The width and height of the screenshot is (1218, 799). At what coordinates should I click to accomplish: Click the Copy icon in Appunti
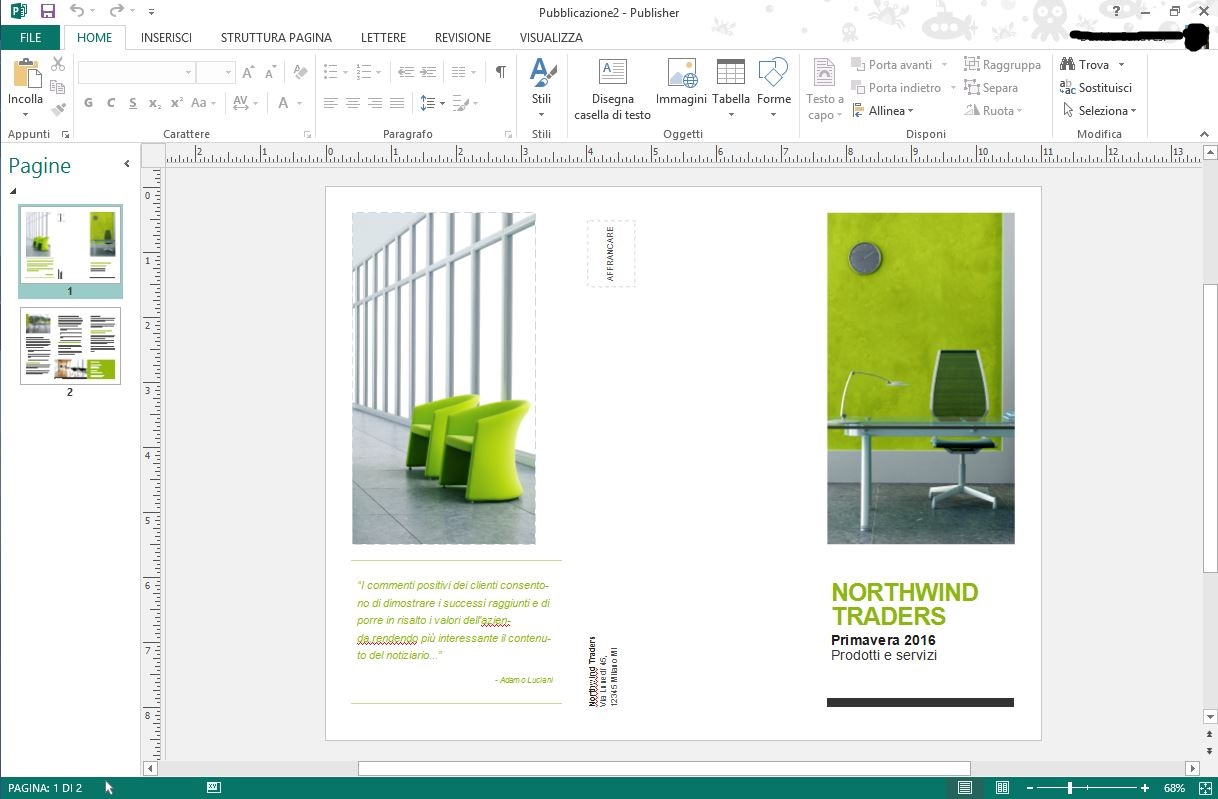pos(58,87)
